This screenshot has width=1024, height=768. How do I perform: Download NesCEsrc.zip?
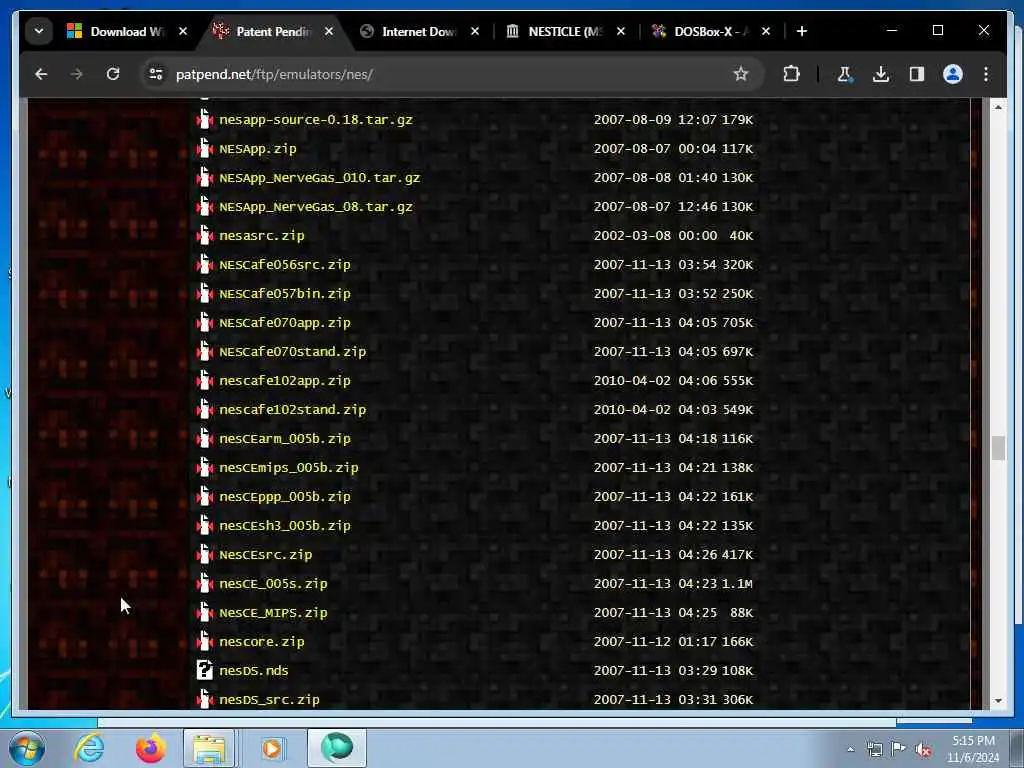[x=265, y=554]
